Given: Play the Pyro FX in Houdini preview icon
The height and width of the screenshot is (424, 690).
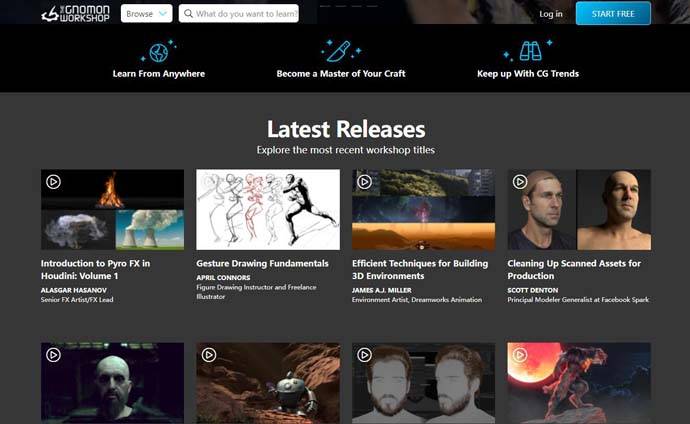Looking at the screenshot, I should pos(53,182).
